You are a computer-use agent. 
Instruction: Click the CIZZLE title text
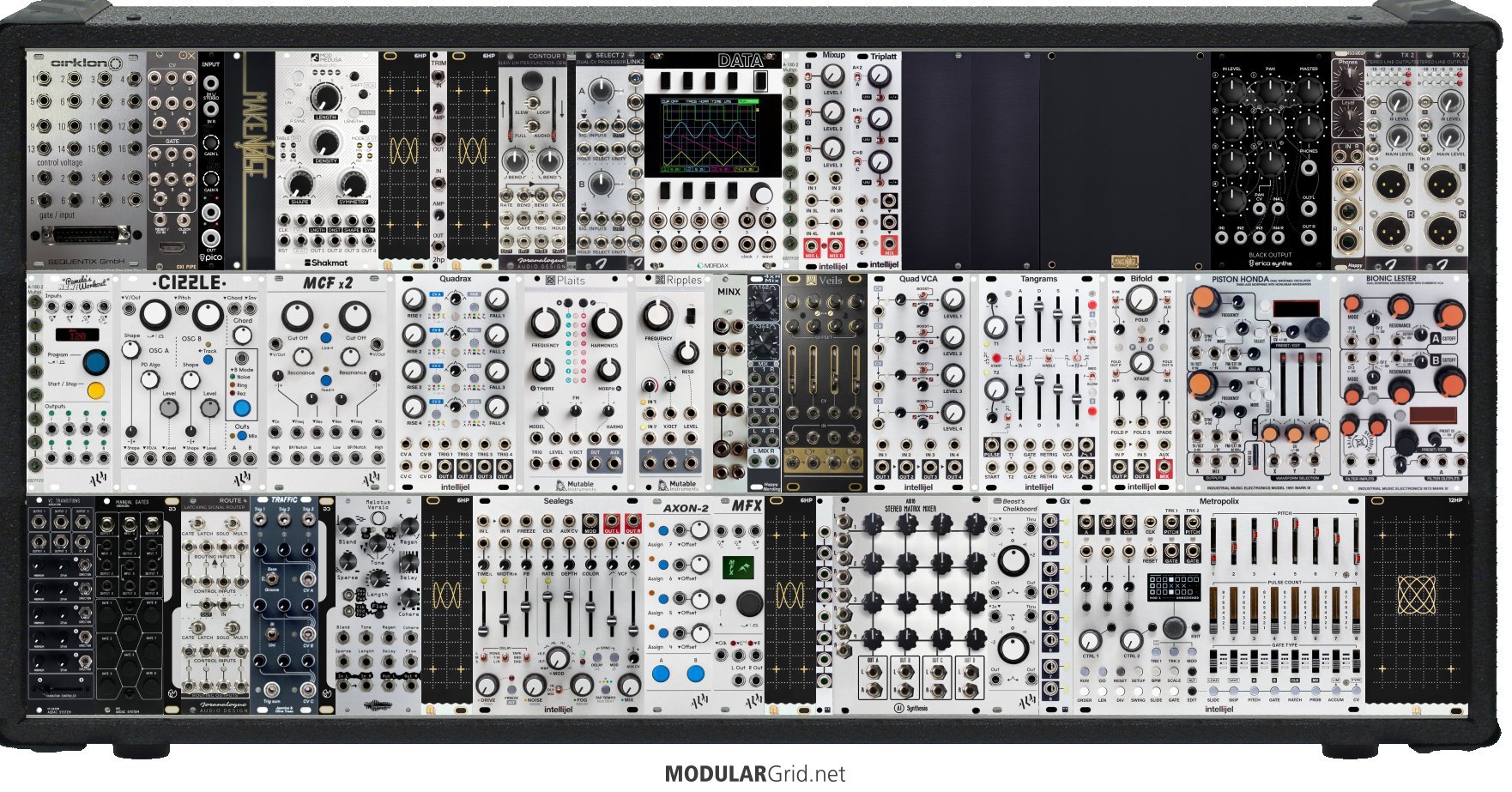(x=190, y=283)
